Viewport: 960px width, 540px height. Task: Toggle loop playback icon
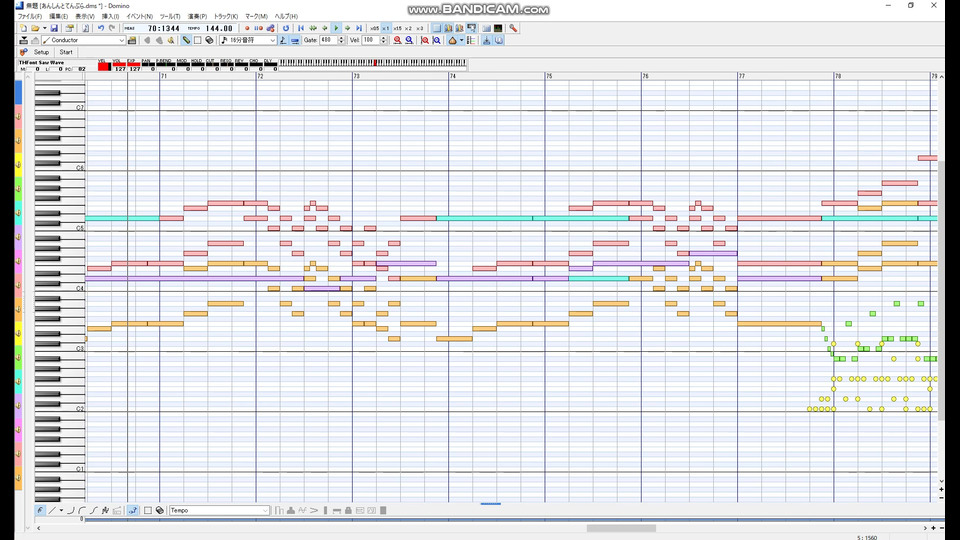(x=285, y=28)
